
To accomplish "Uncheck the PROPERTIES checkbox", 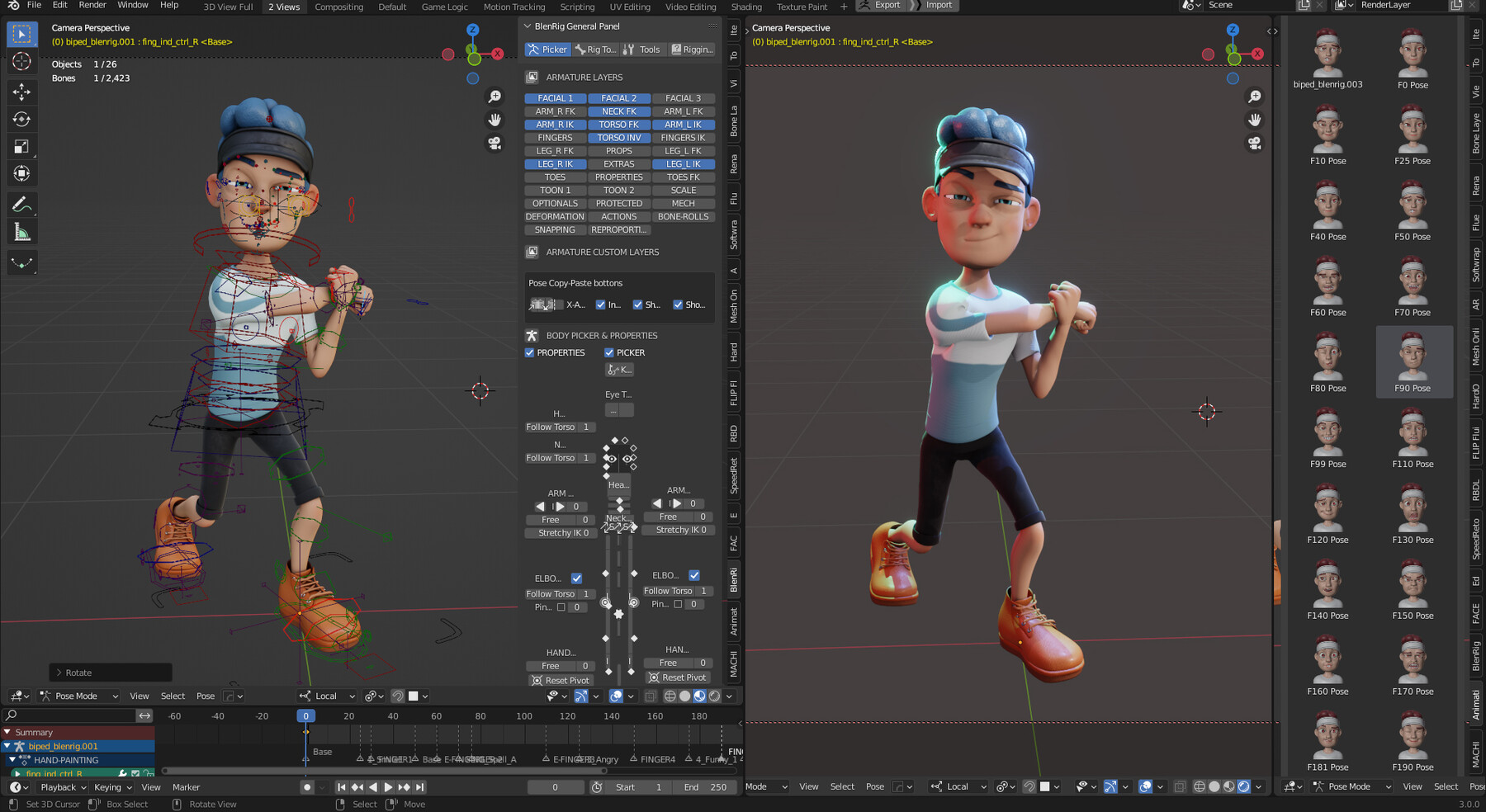I will click(x=530, y=352).
